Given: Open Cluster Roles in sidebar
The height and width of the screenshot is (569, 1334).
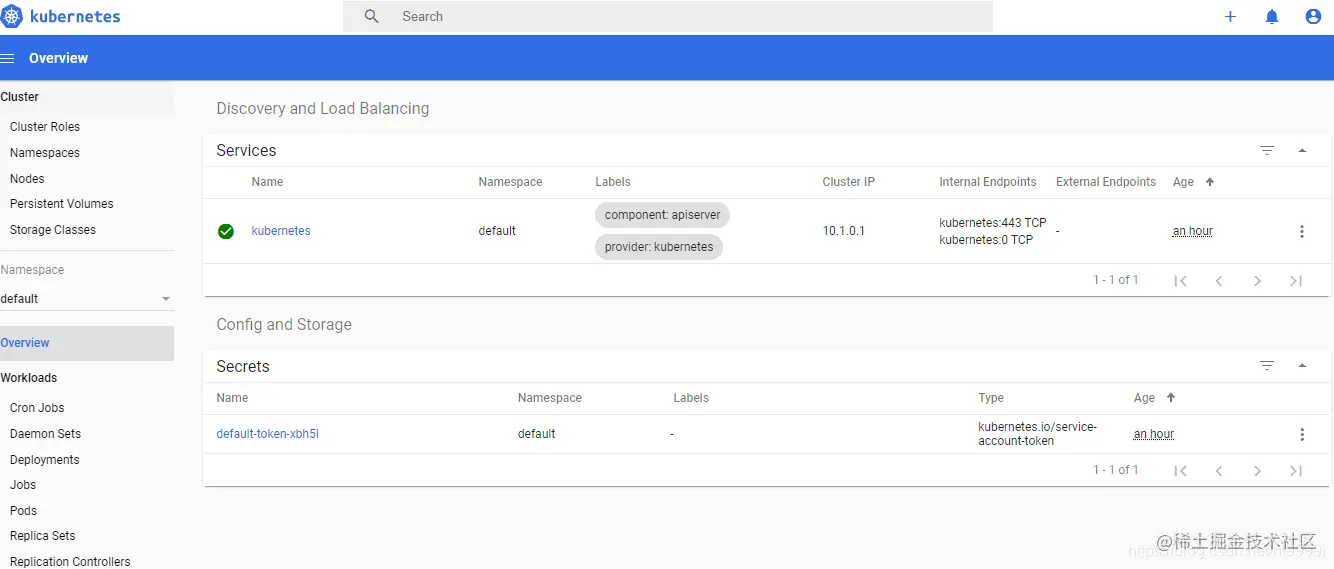Looking at the screenshot, I should click(x=45, y=127).
